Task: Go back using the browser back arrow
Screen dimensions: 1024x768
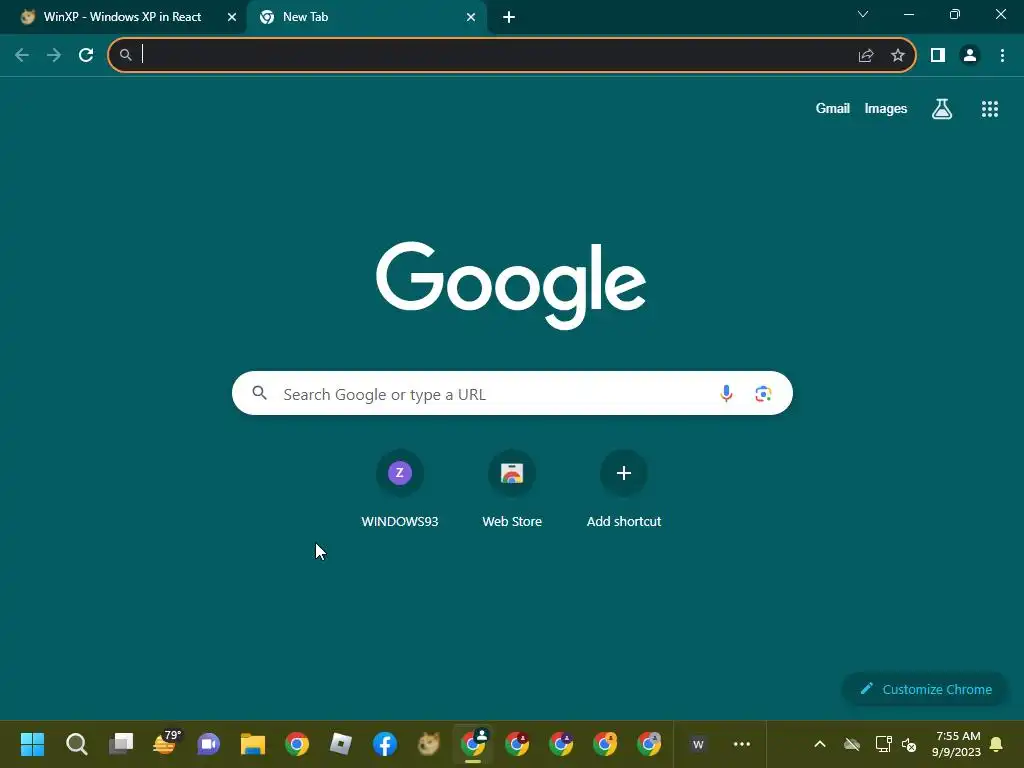Action: pos(22,56)
